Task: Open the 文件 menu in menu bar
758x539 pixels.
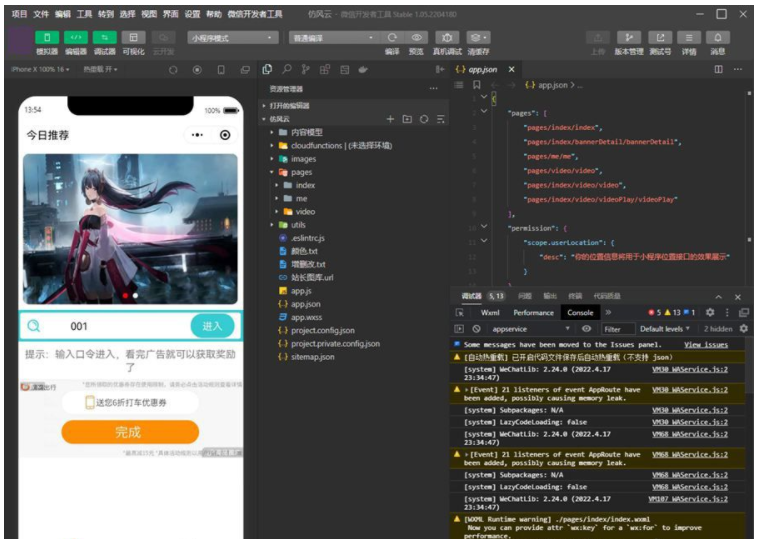Action: (41, 14)
